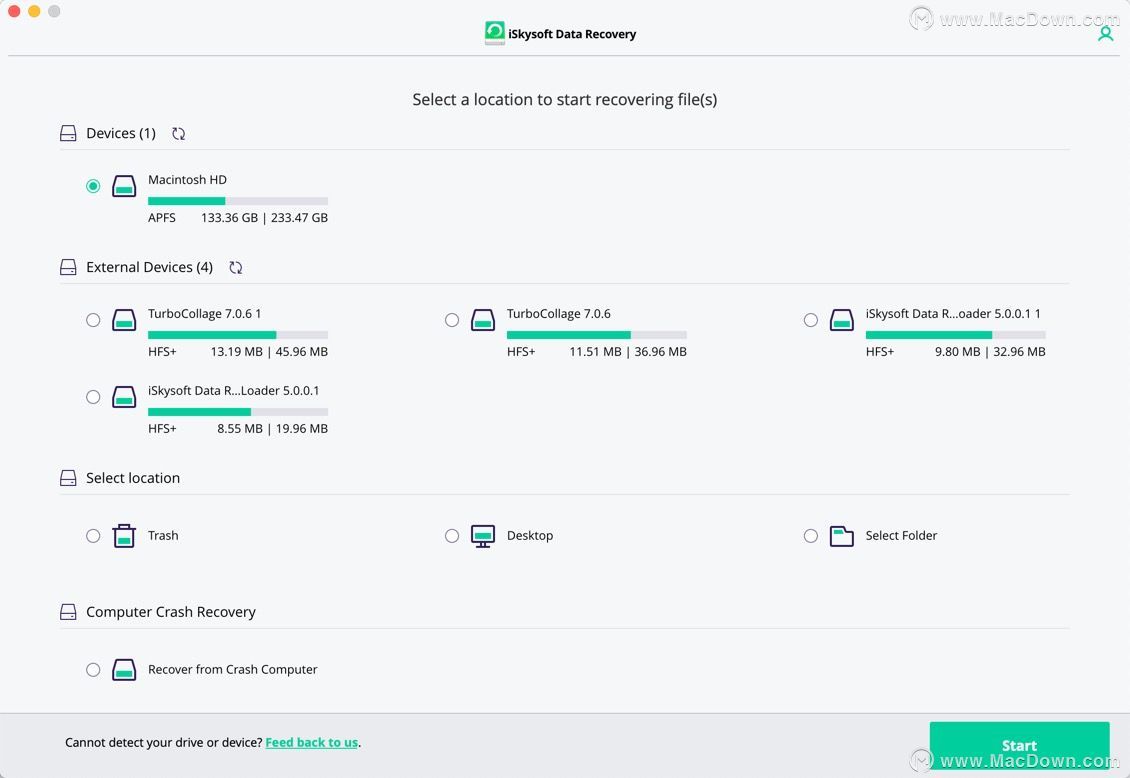
Task: Open the Feed back to us link
Action: tap(311, 743)
